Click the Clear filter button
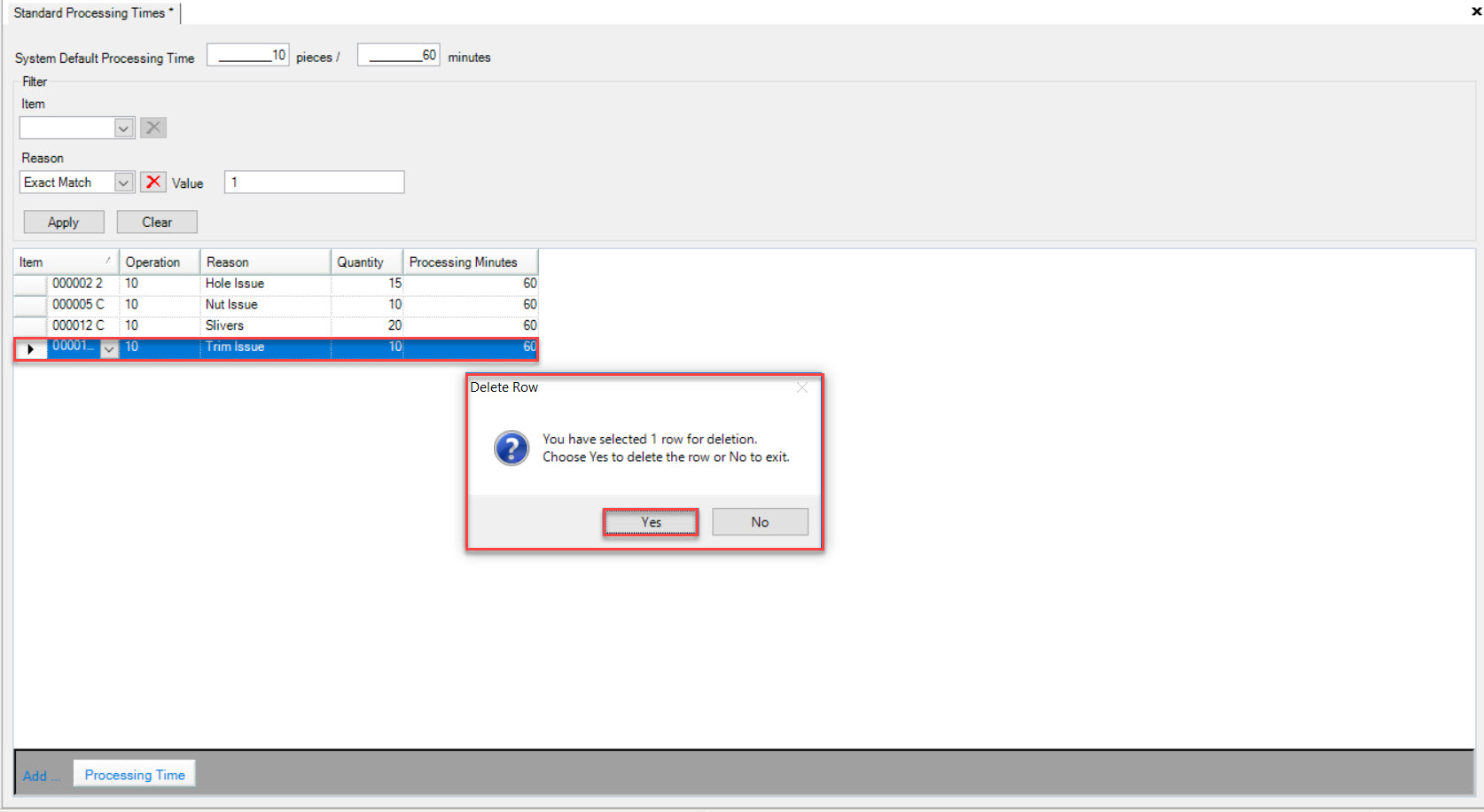 (157, 222)
